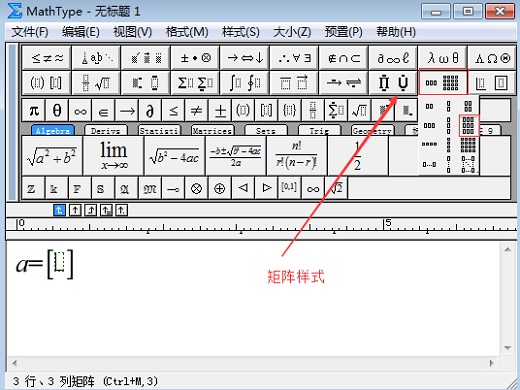520x390 pixels.
Task: Choose the 3x3 matrix template
Action: click(x=469, y=125)
